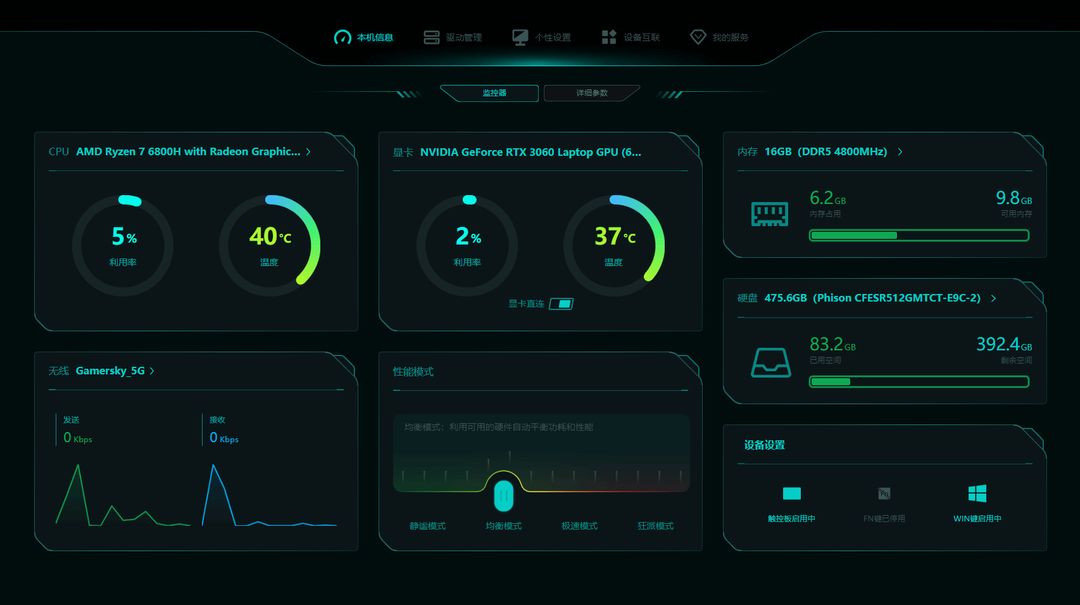This screenshot has height=605, width=1080.
Task: Switch to the 监控器 tab
Action: (x=490, y=93)
